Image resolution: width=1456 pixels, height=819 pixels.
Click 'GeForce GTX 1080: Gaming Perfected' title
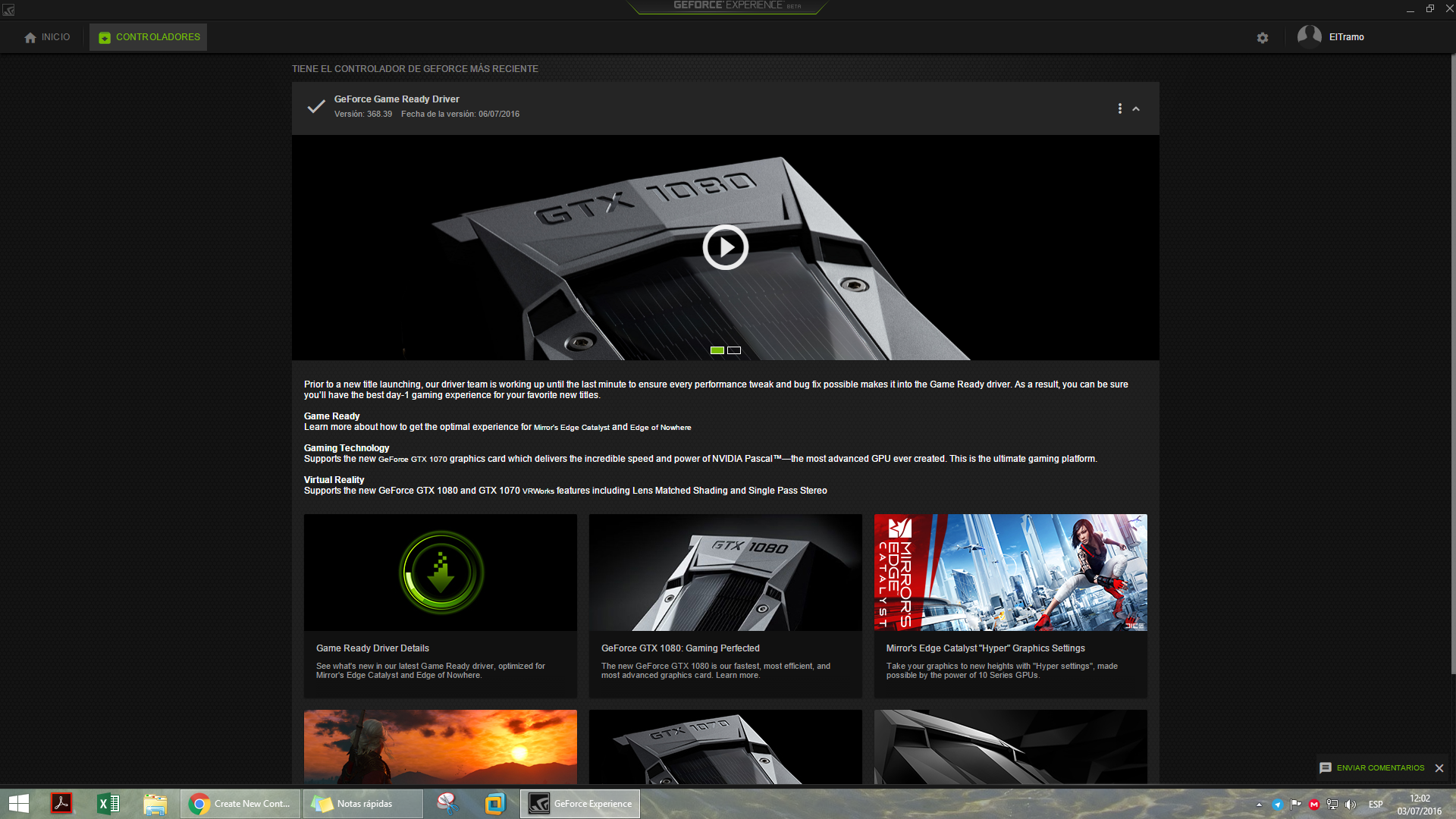tap(680, 648)
